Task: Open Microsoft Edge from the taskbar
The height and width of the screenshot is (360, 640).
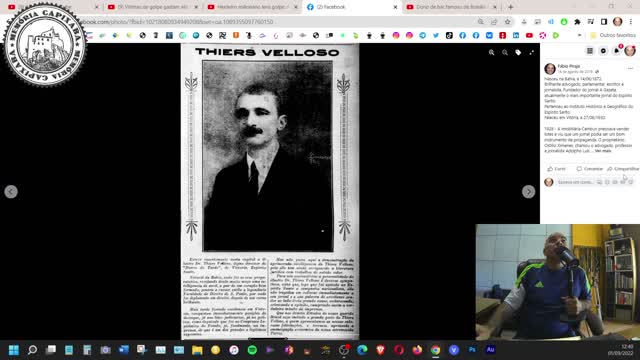Action: pos(362,350)
